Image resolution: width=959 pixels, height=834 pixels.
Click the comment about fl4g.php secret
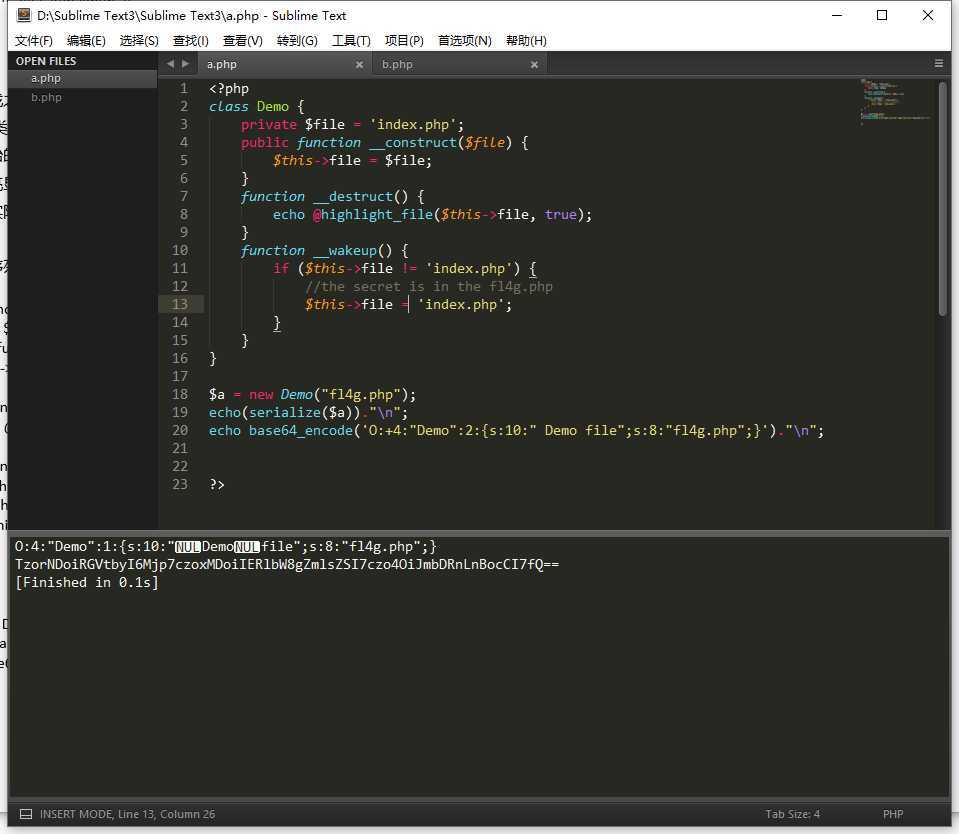click(x=429, y=286)
